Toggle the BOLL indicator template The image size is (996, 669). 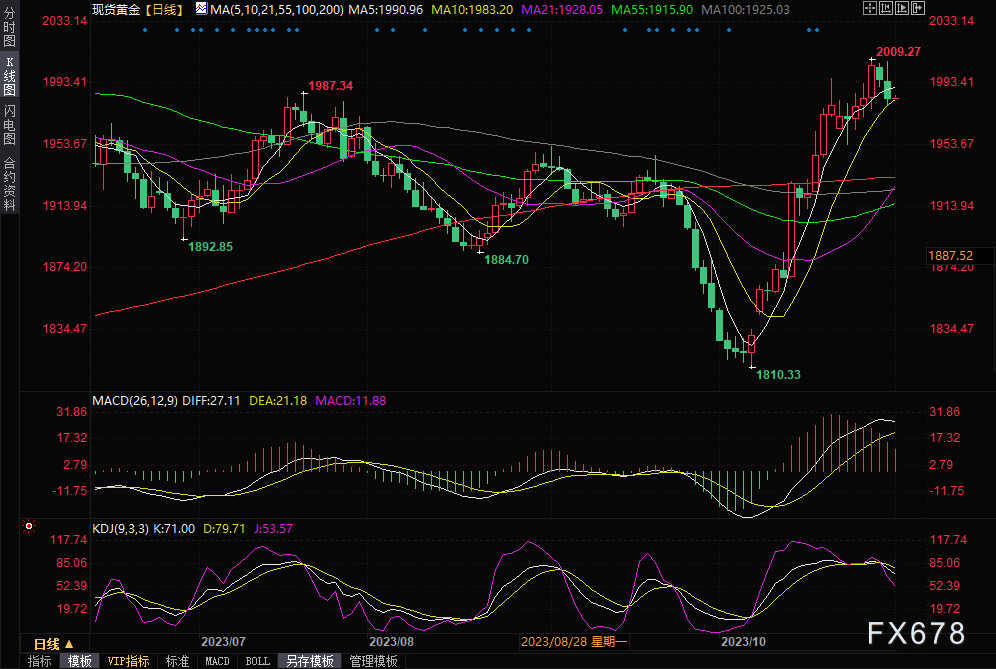(257, 661)
